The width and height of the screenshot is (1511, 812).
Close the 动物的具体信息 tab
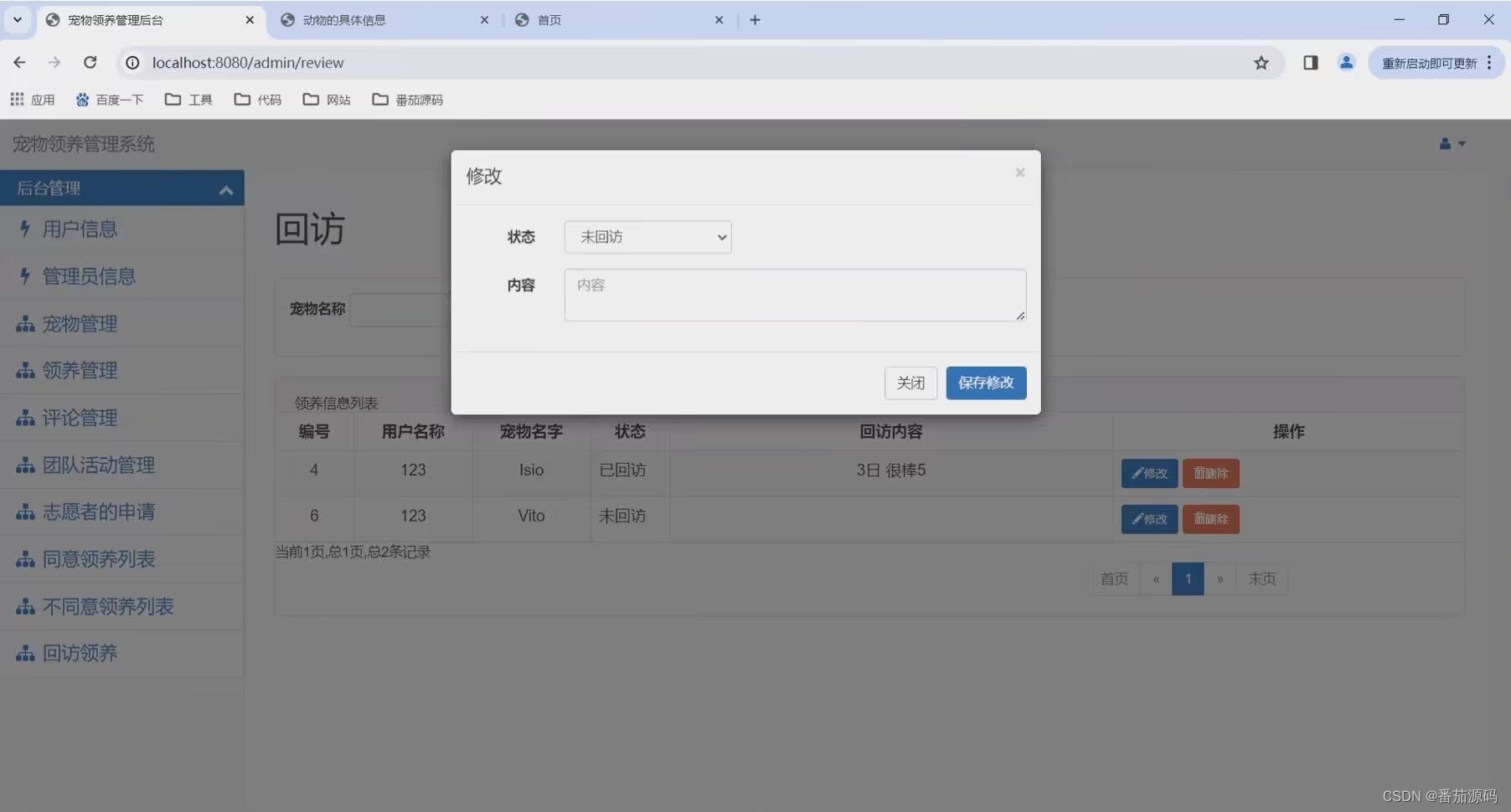(484, 20)
